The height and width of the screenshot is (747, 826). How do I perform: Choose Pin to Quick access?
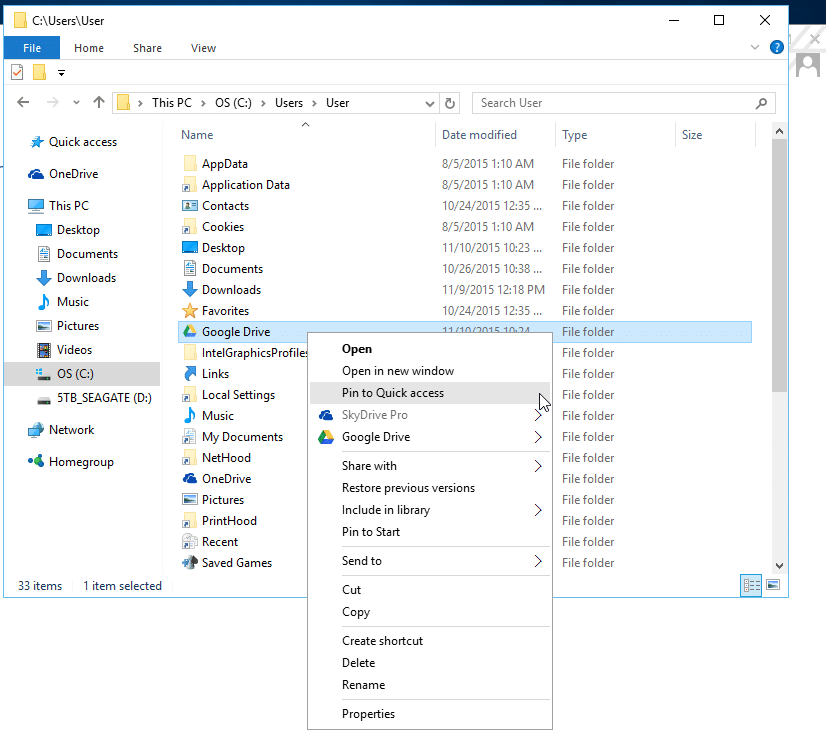tap(393, 393)
